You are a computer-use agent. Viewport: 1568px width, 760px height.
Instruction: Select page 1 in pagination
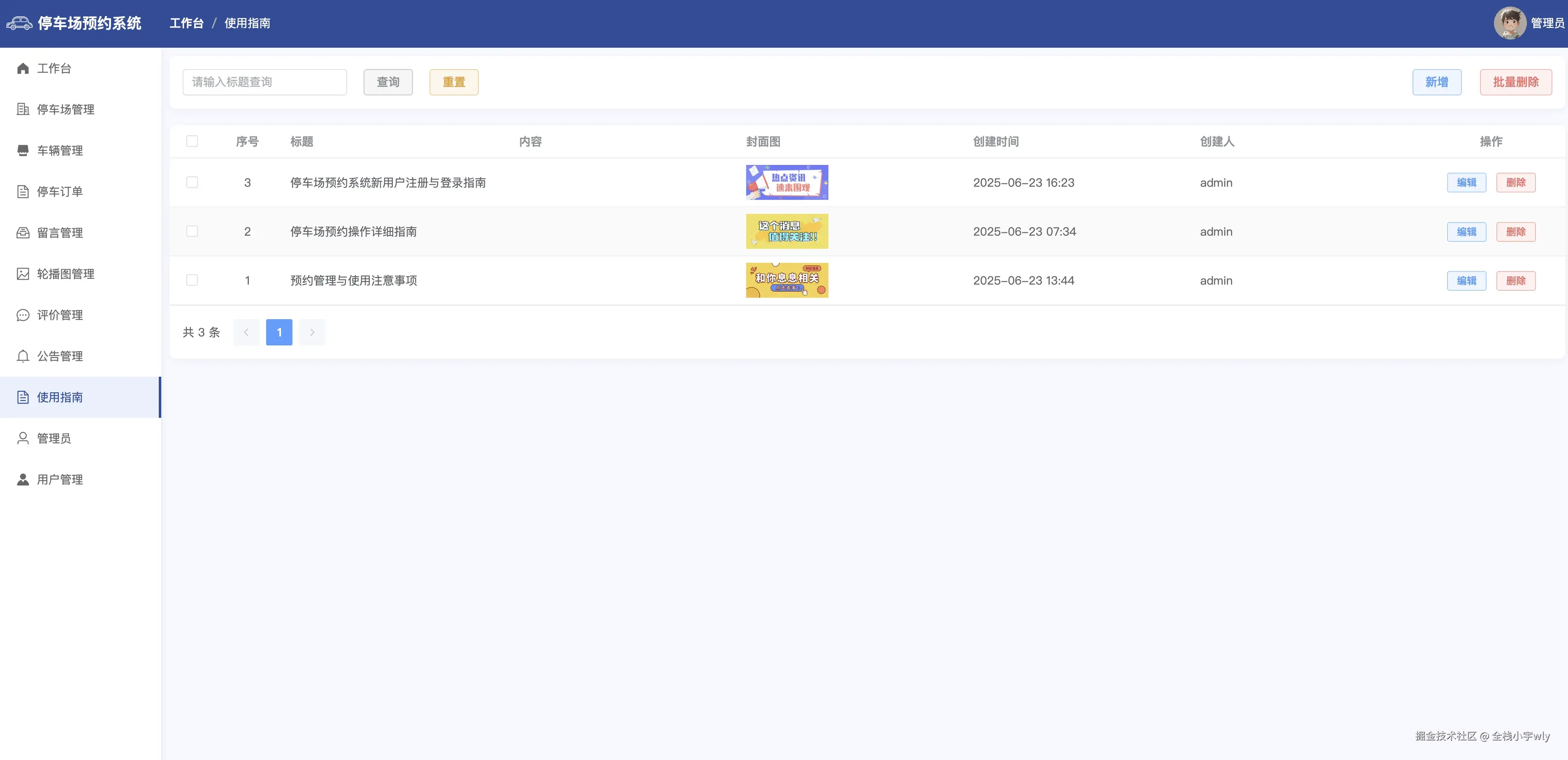279,332
